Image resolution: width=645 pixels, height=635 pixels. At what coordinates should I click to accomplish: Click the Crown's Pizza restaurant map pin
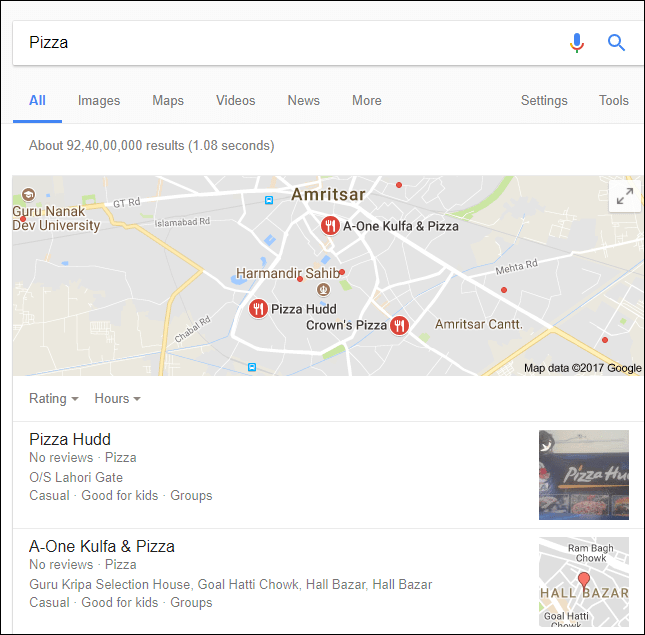[400, 325]
